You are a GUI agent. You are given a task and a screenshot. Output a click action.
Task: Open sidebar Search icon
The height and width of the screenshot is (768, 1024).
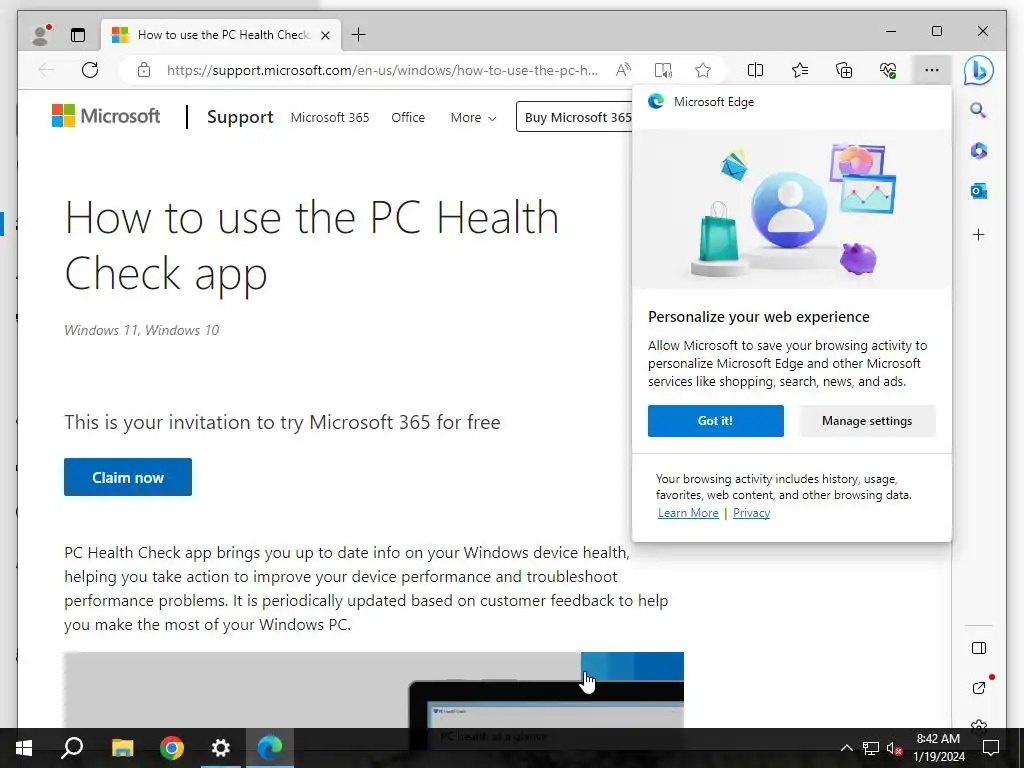[978, 110]
